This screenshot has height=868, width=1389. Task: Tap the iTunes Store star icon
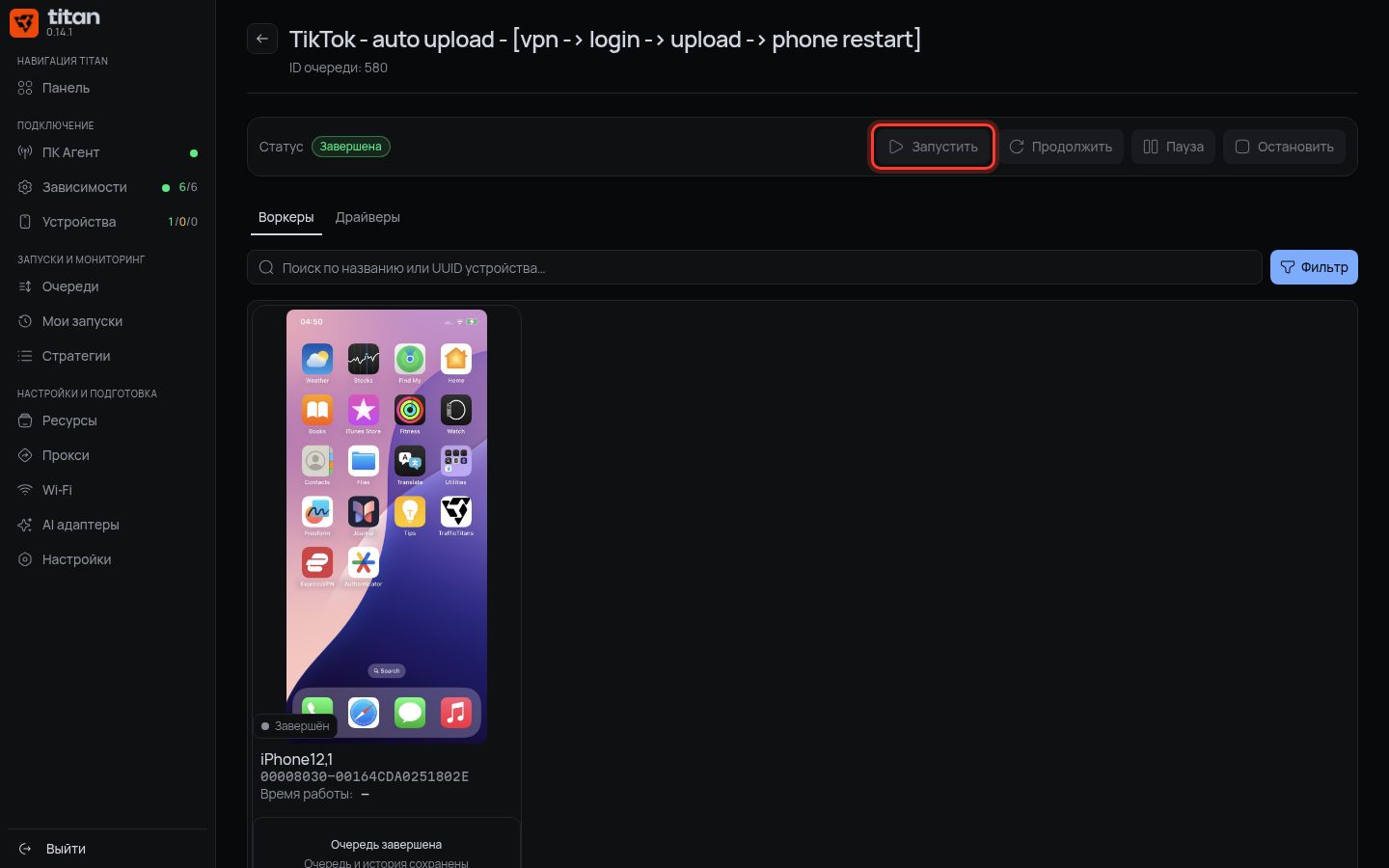click(x=364, y=410)
